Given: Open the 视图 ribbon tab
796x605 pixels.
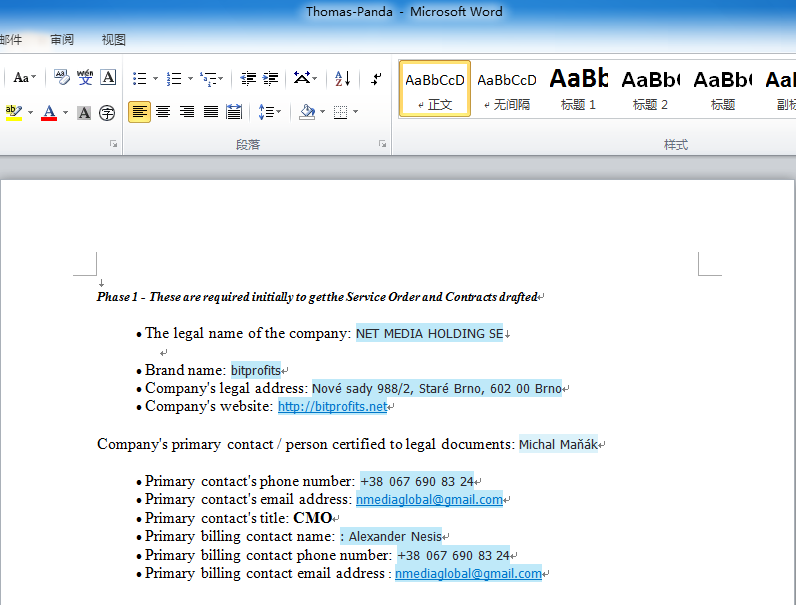Looking at the screenshot, I should click(x=113, y=40).
